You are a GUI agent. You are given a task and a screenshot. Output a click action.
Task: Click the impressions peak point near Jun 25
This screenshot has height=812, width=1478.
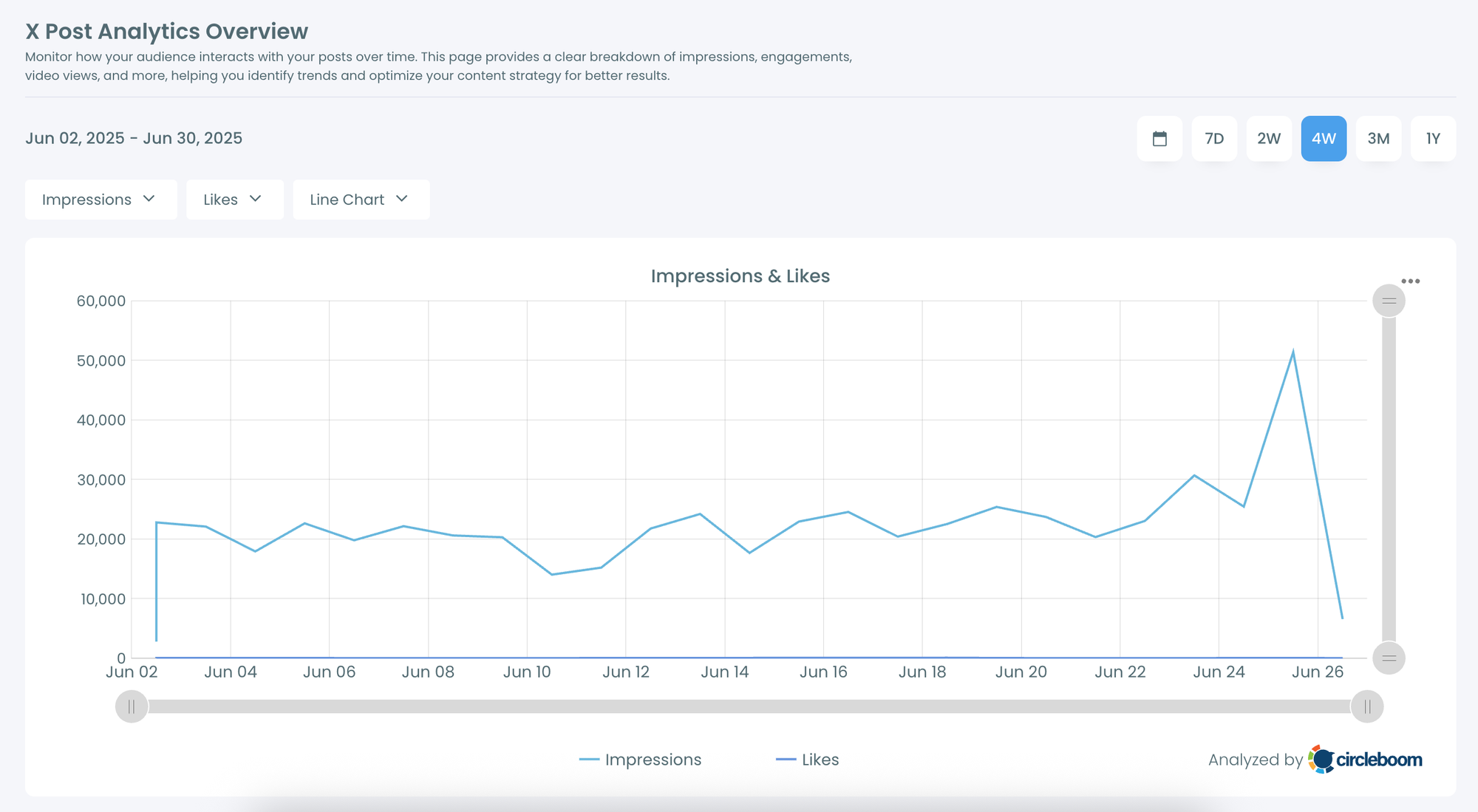coord(1293,347)
